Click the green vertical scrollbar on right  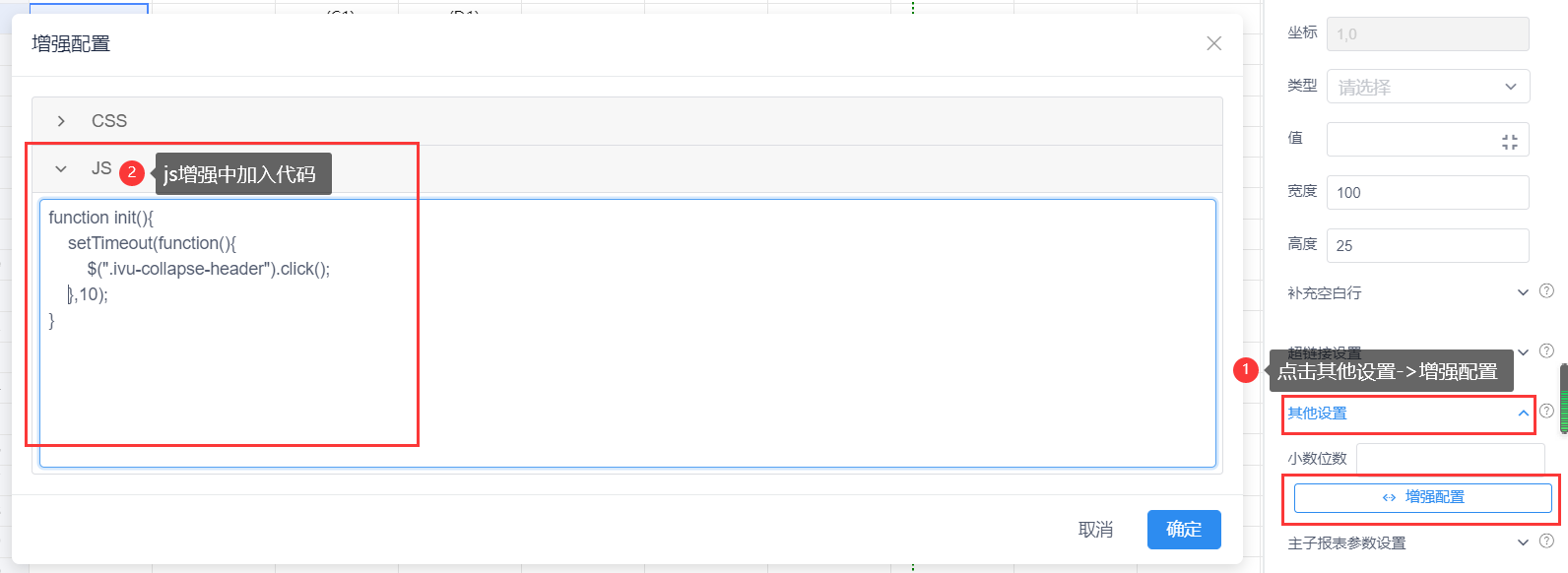[x=1563, y=399]
